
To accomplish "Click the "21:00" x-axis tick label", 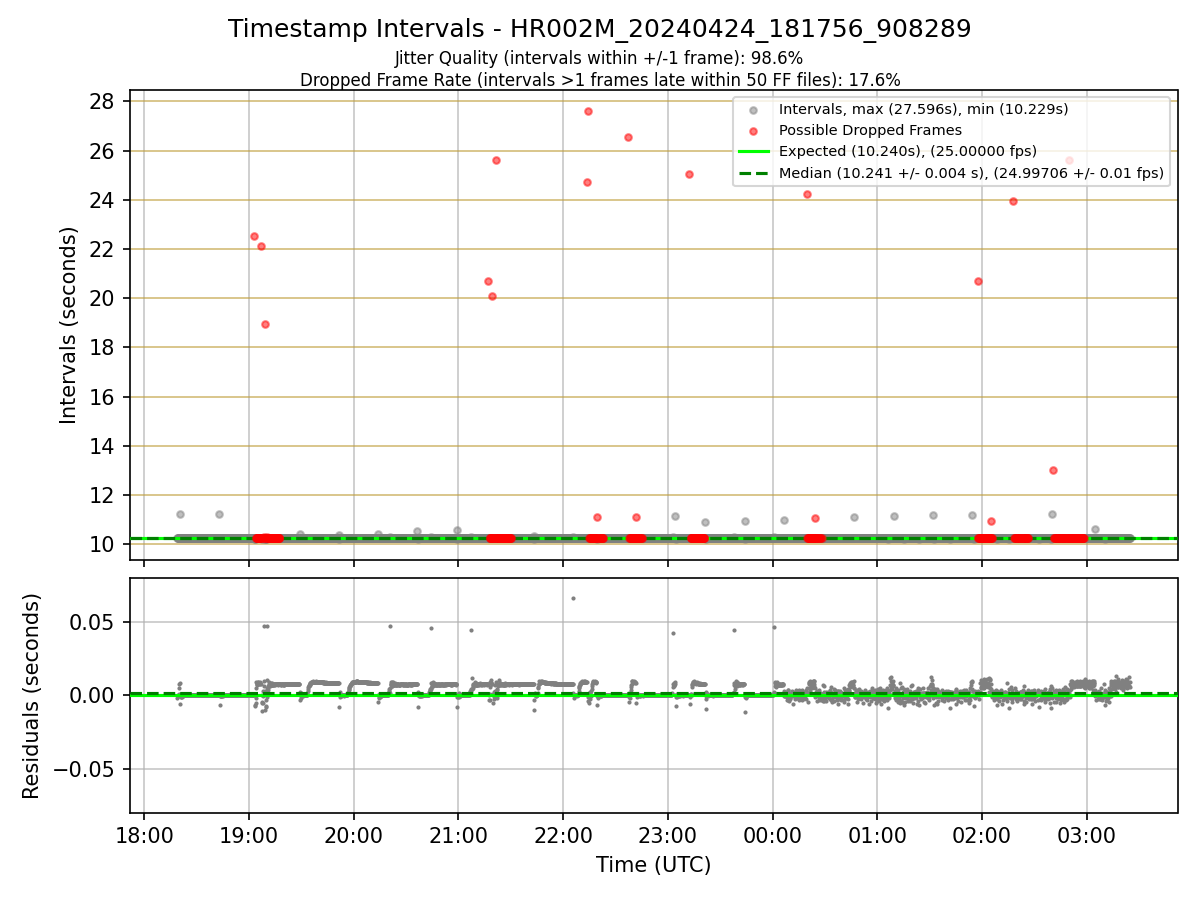I will coord(458,835).
